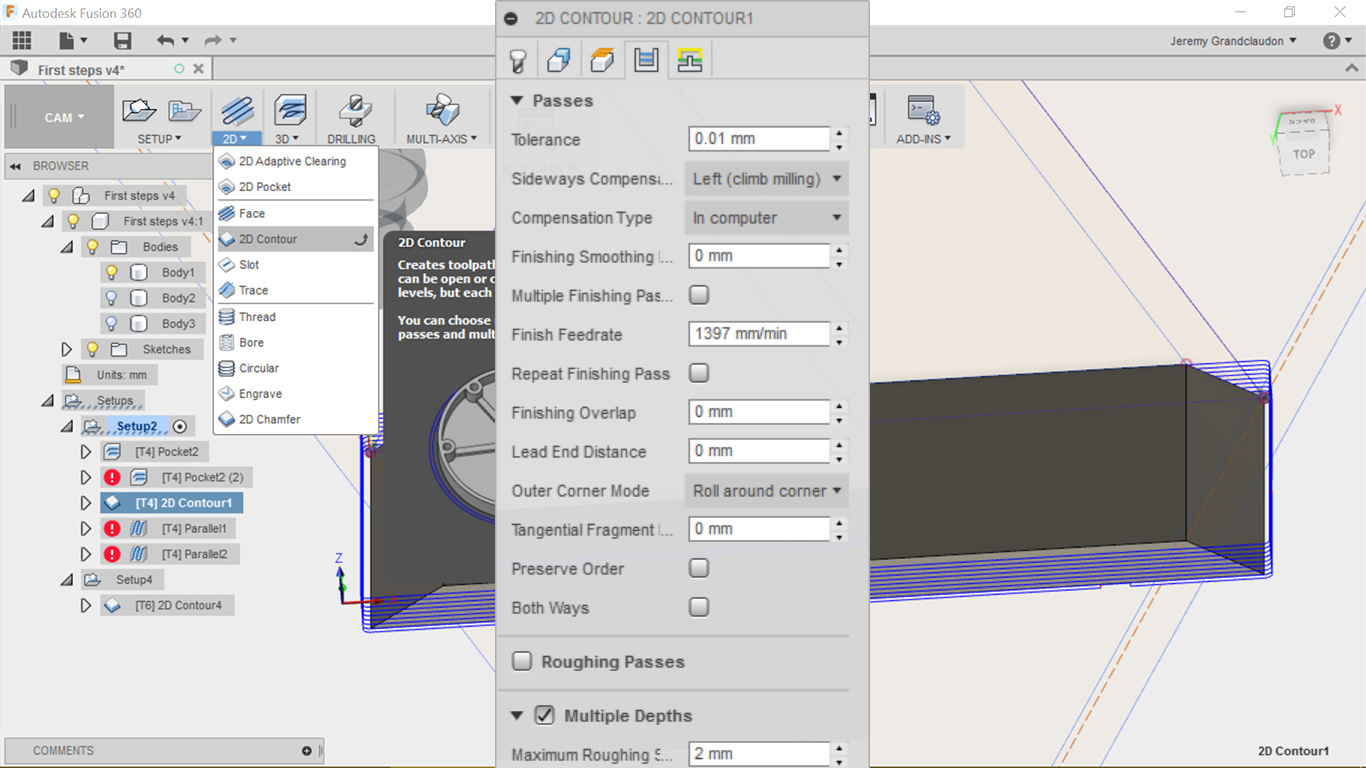Click the 3D milling toolbar icon

tap(290, 110)
